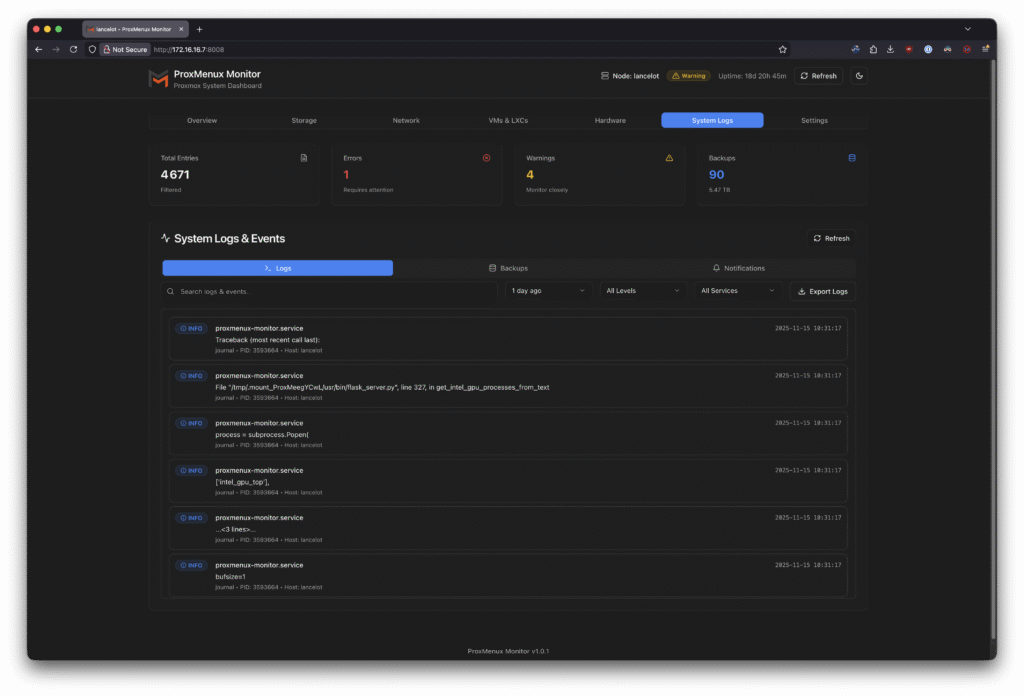Switch to the Backups sub-tab
This screenshot has width=1024, height=696.
(x=508, y=268)
